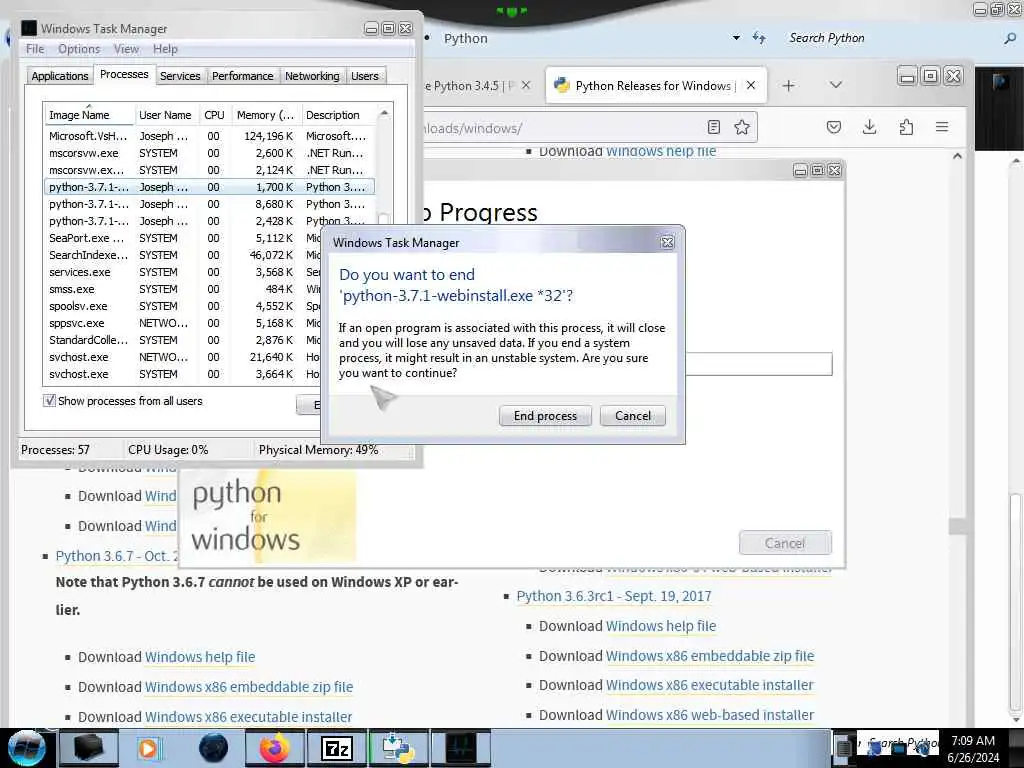Open Firefox downloads icon
Screen dimensions: 1024x768
[869, 127]
